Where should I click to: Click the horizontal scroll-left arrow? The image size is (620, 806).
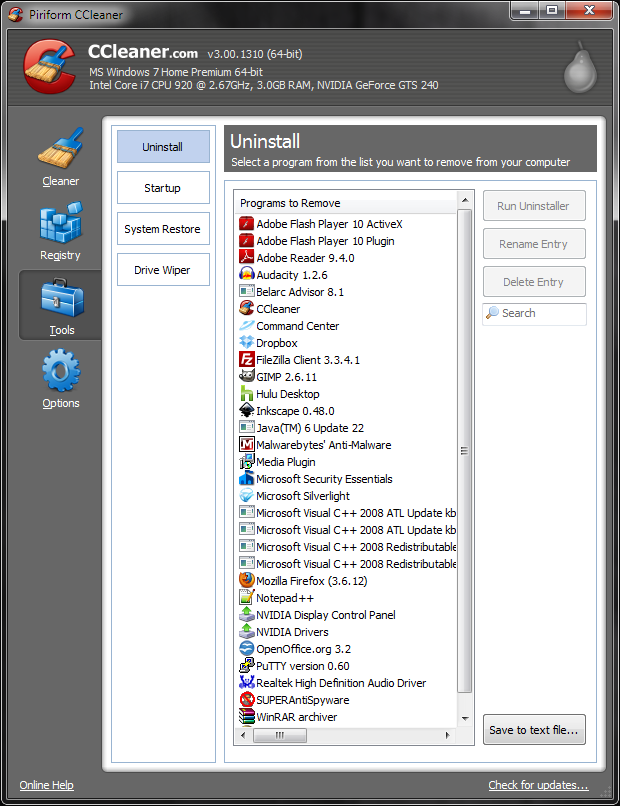[x=244, y=735]
